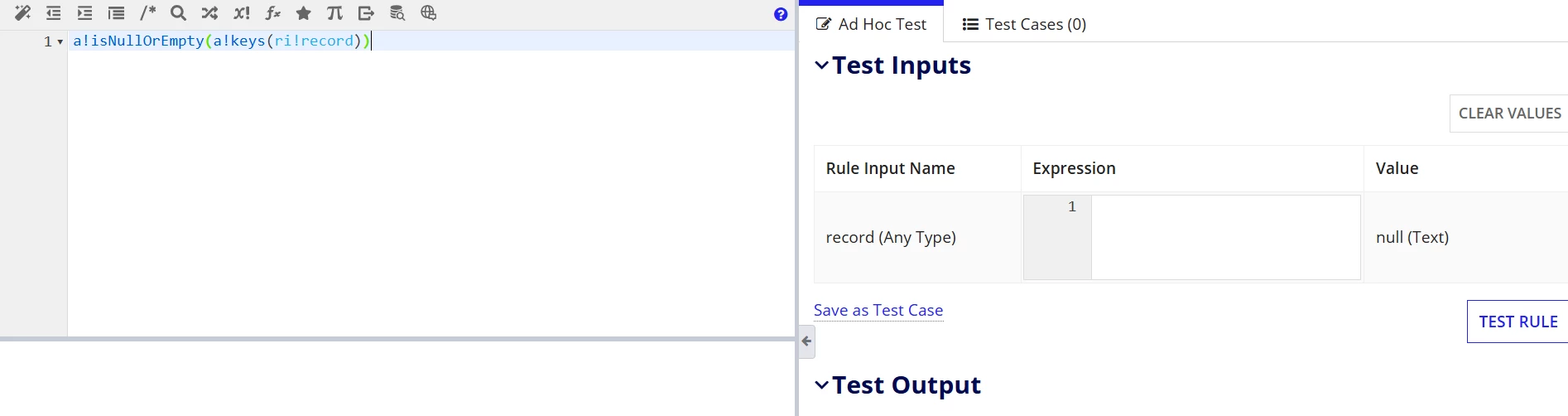
Task: Collapse the Test Output section
Action: [x=821, y=385]
